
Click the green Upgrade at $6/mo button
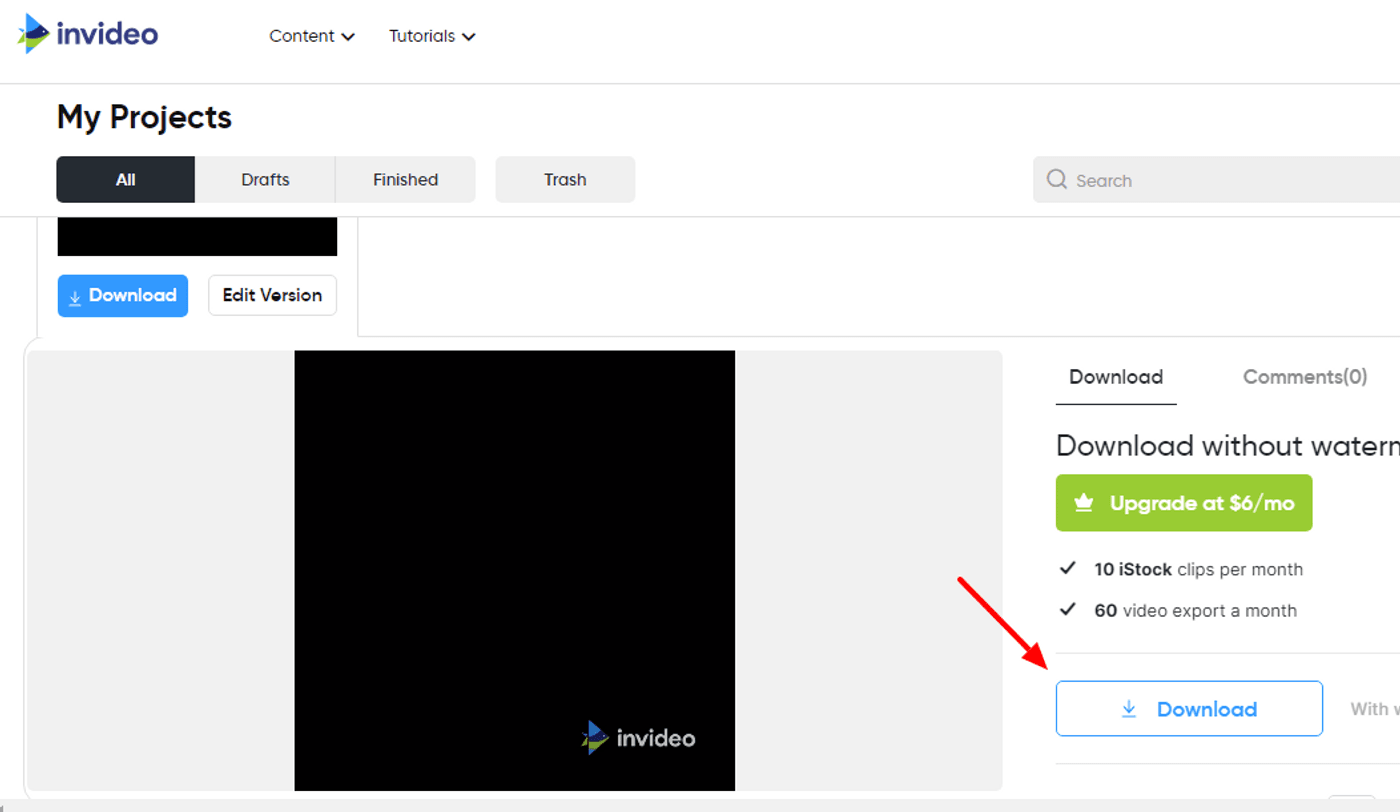click(1184, 503)
